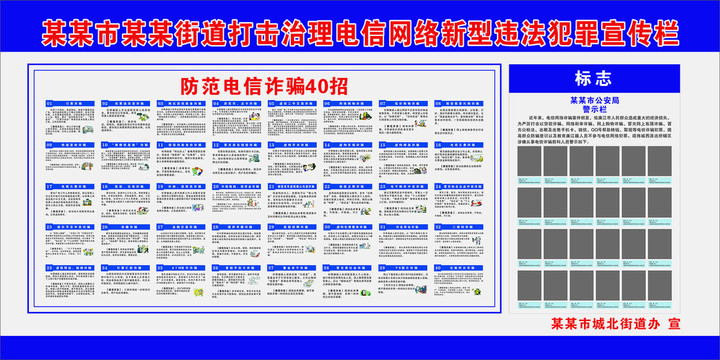Image resolution: width=720 pixels, height=360 pixels.
Task: Open the last gray photo placeholder in third row
Action: pos(659,244)
